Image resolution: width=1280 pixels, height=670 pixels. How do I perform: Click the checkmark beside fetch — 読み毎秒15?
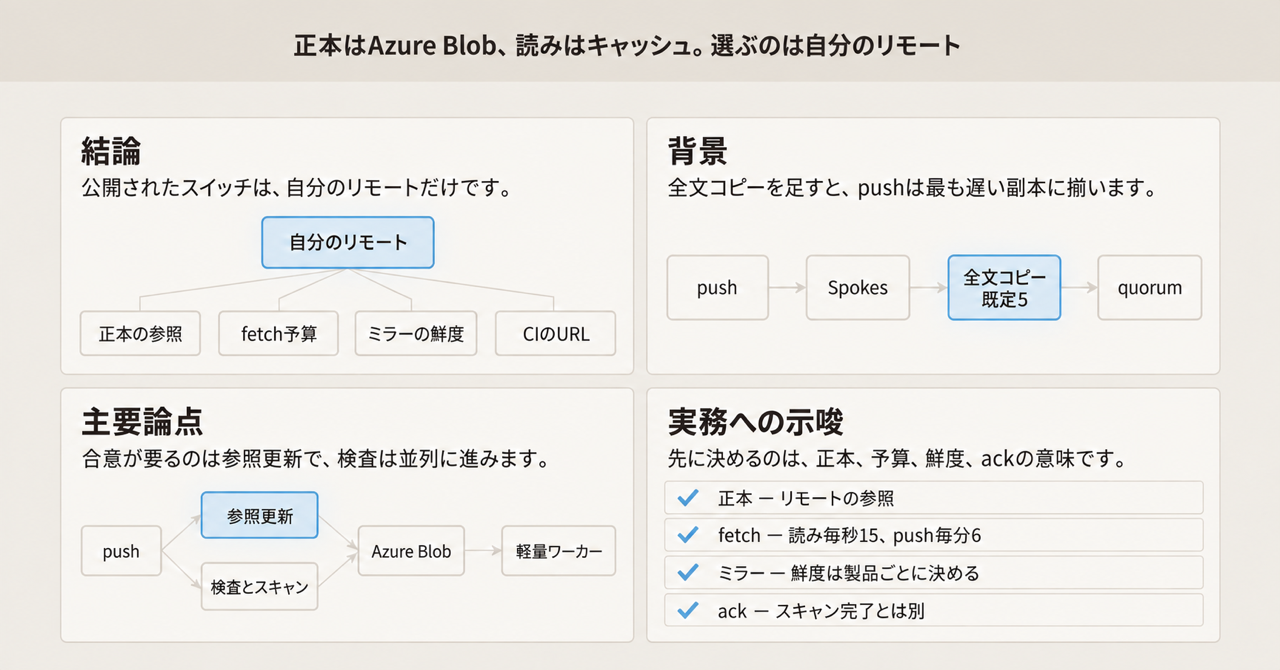click(x=687, y=535)
